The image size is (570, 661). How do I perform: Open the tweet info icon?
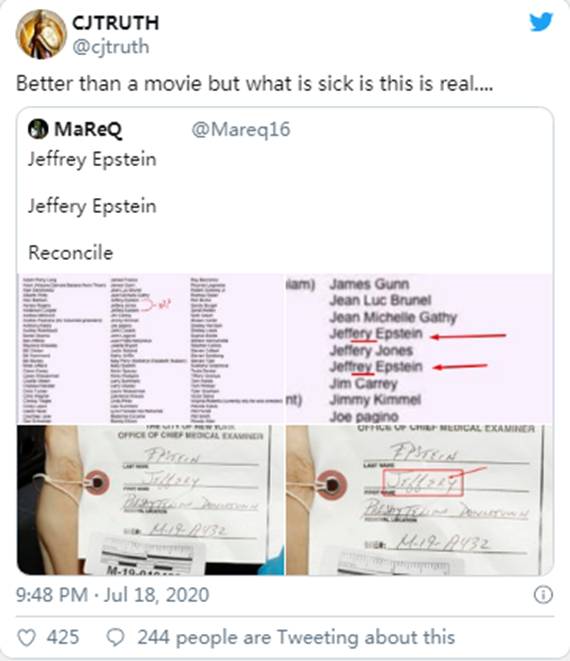(x=543, y=595)
